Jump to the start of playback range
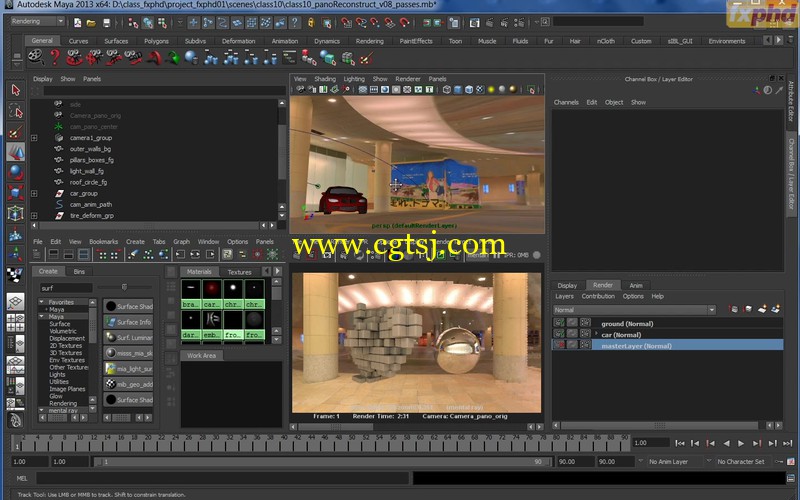The height and width of the screenshot is (500, 800). [x=680, y=443]
